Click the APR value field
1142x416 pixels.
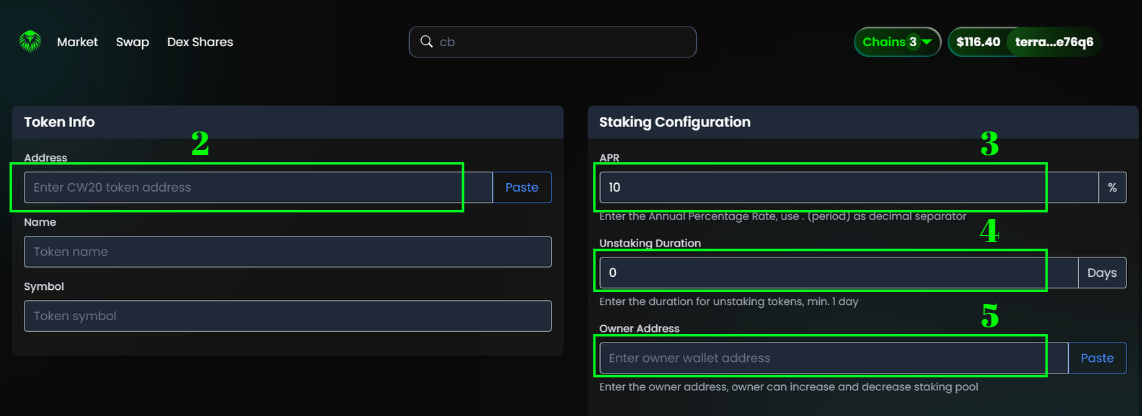(848, 187)
